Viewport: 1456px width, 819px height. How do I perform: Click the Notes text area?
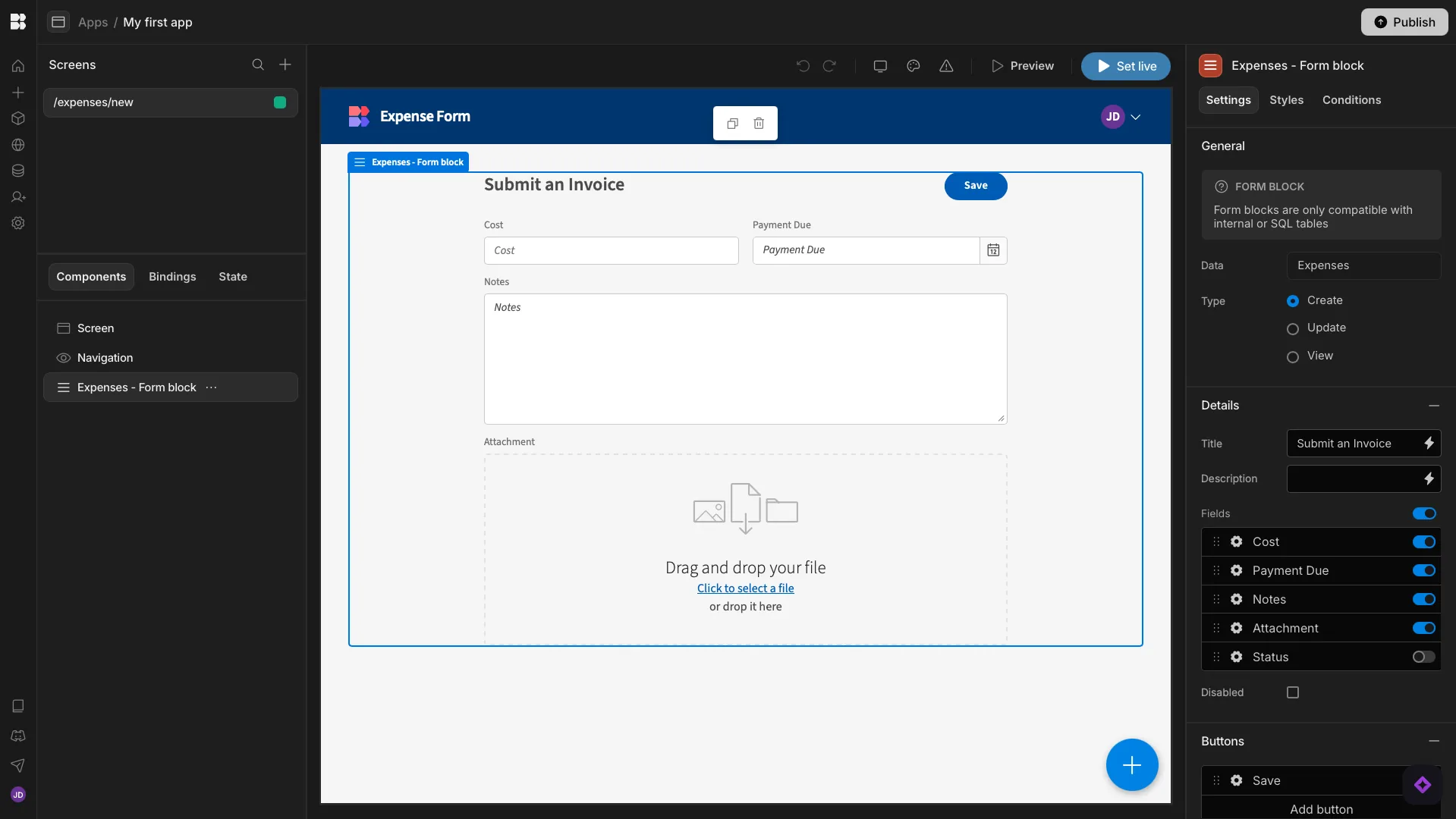coord(745,359)
